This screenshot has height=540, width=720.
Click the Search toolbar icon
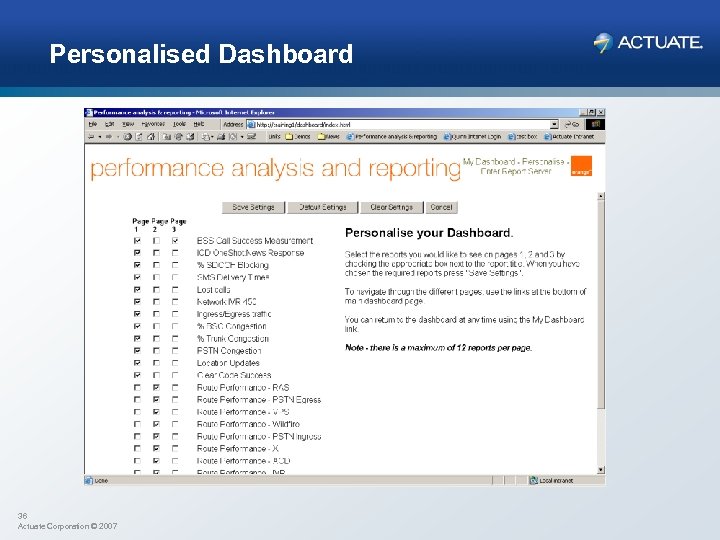[x=167, y=136]
